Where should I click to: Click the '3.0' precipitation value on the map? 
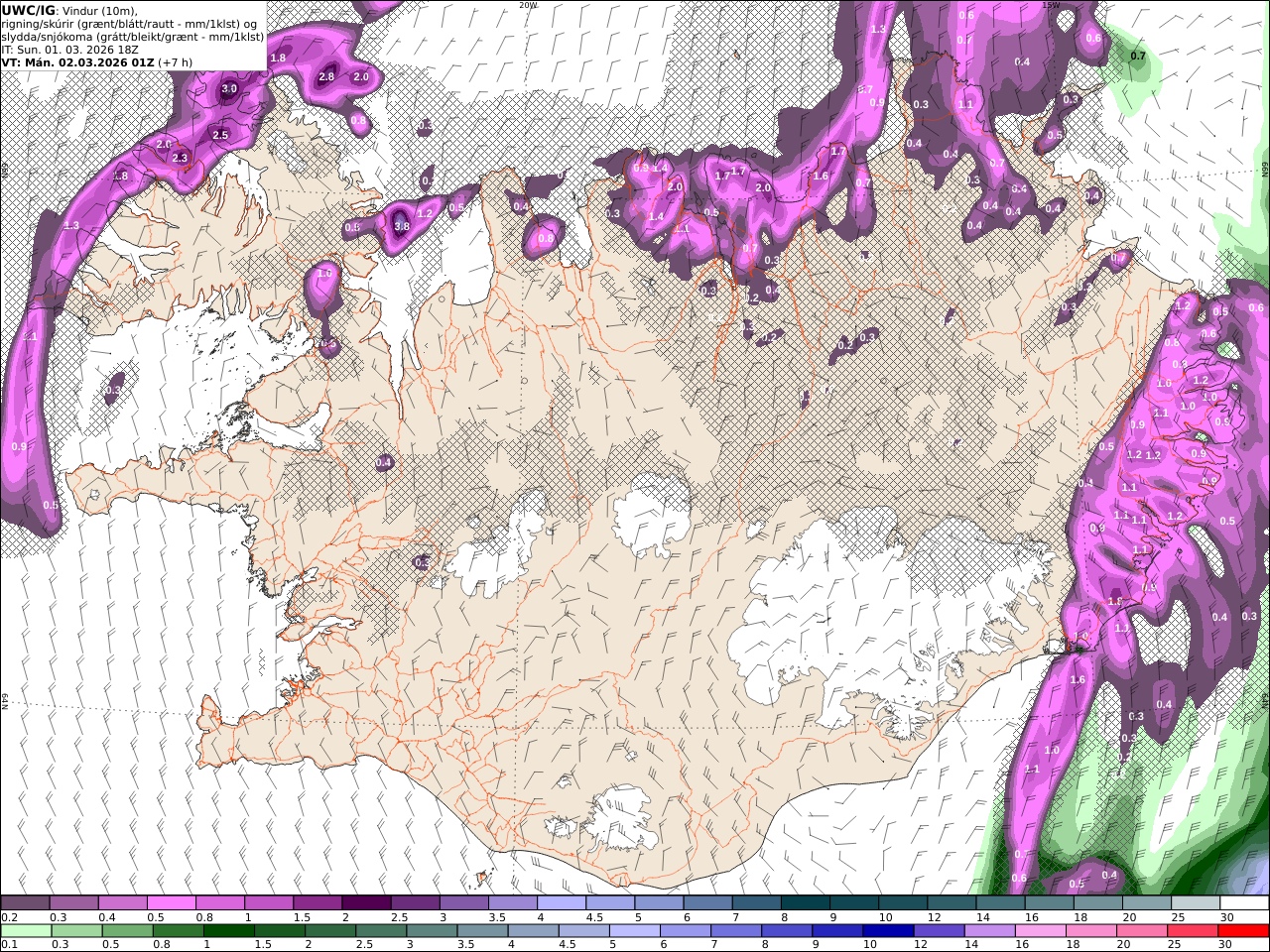tap(229, 89)
